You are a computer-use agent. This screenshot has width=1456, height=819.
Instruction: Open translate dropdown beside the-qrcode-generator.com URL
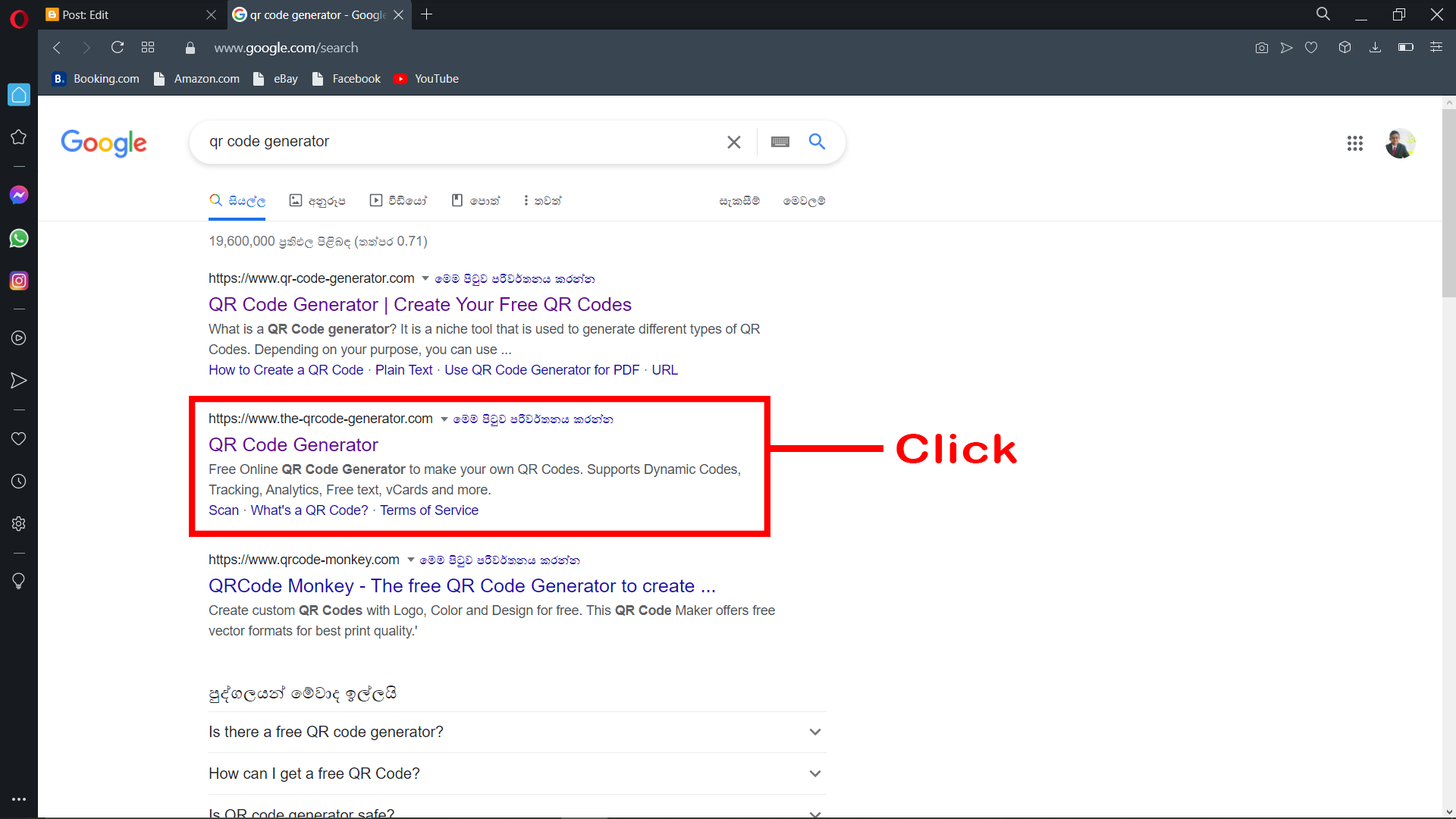tap(444, 419)
